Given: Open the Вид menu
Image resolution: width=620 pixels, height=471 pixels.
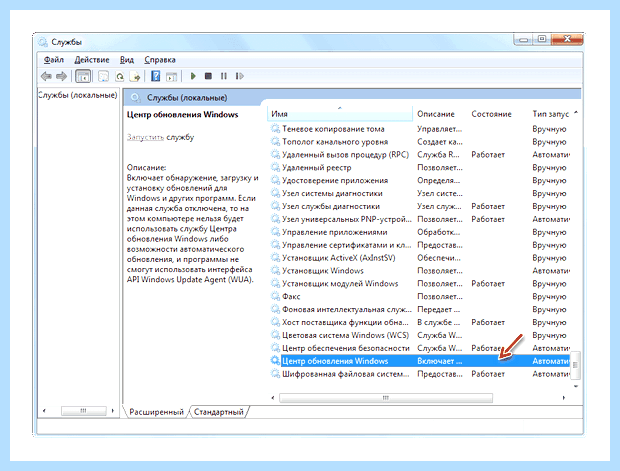Looking at the screenshot, I should tap(127, 60).
